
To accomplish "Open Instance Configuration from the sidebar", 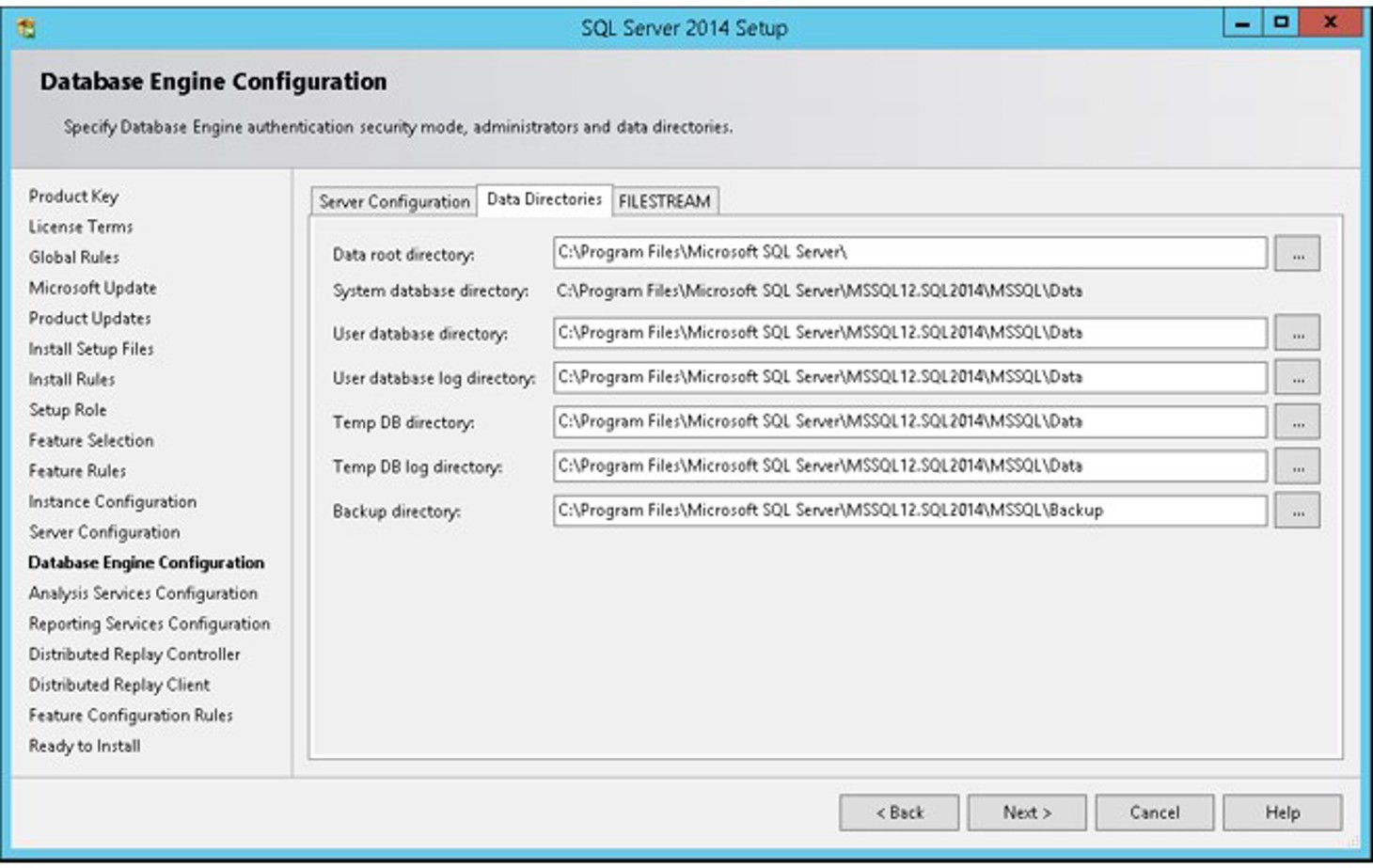I will pyautogui.click(x=112, y=501).
